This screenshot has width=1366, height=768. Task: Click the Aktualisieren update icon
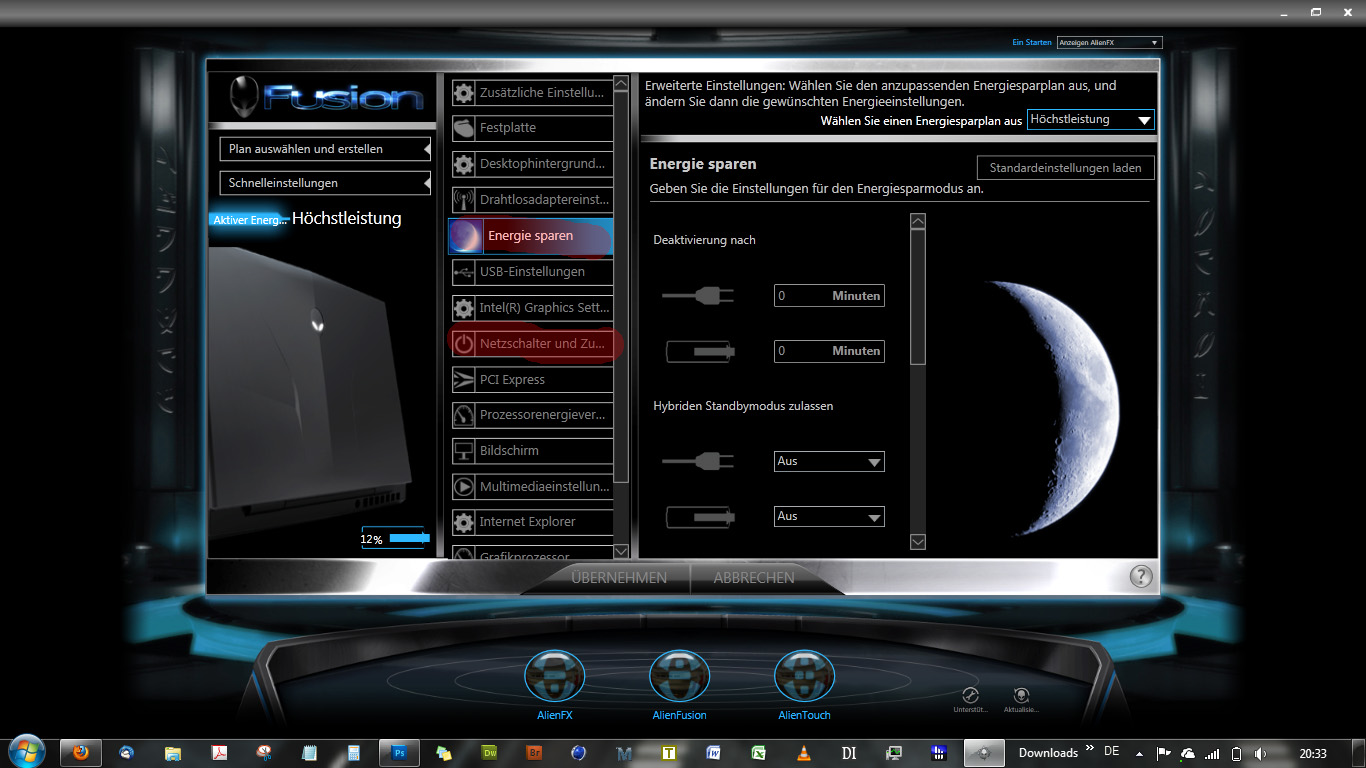[1021, 695]
